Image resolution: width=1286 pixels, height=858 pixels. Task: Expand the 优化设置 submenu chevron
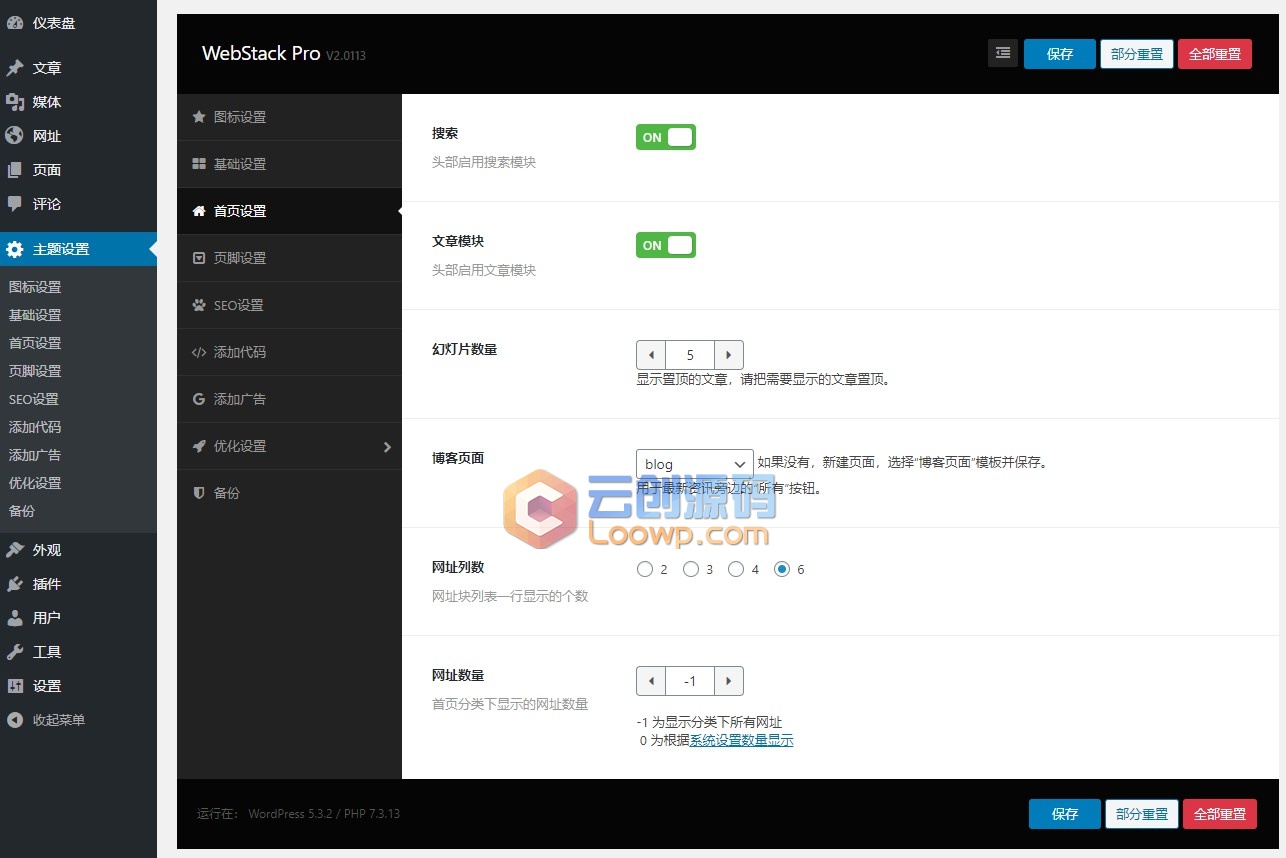pos(387,447)
